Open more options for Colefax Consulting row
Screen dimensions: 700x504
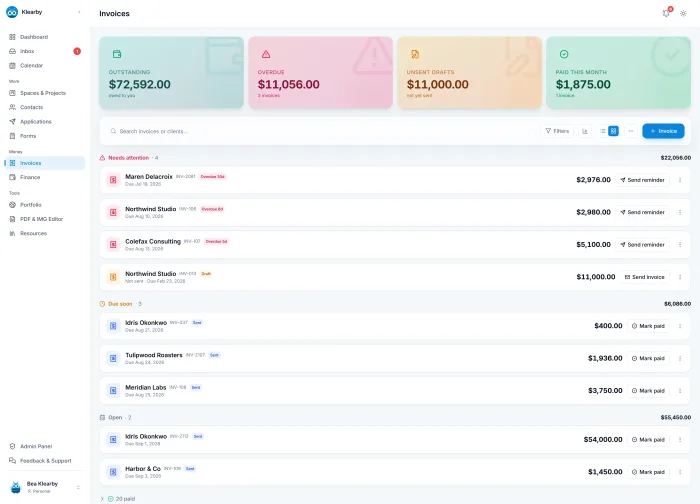(680, 245)
